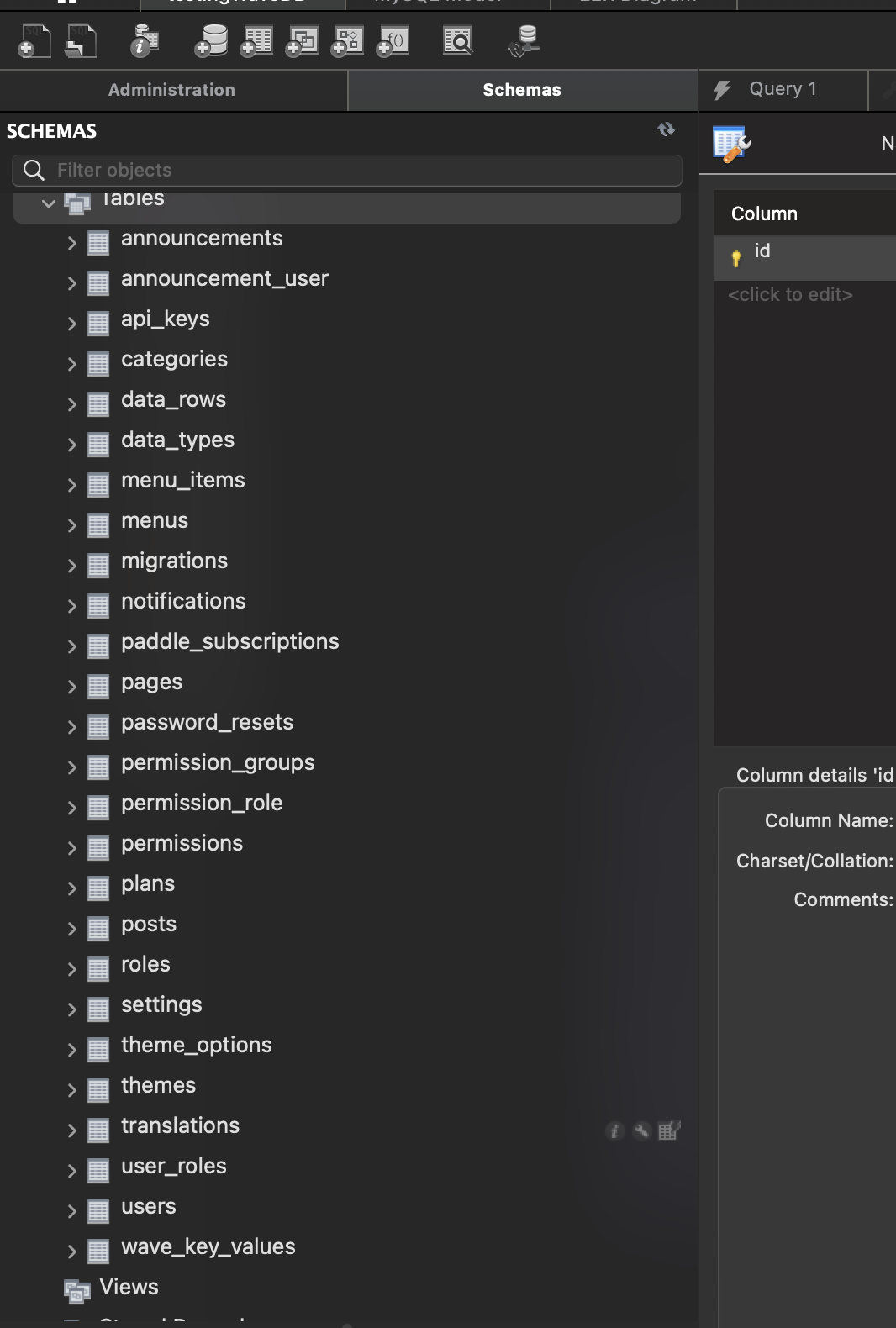The image size is (896, 1328).
Task: Expand the paddle_subscriptions table
Action: click(72, 647)
